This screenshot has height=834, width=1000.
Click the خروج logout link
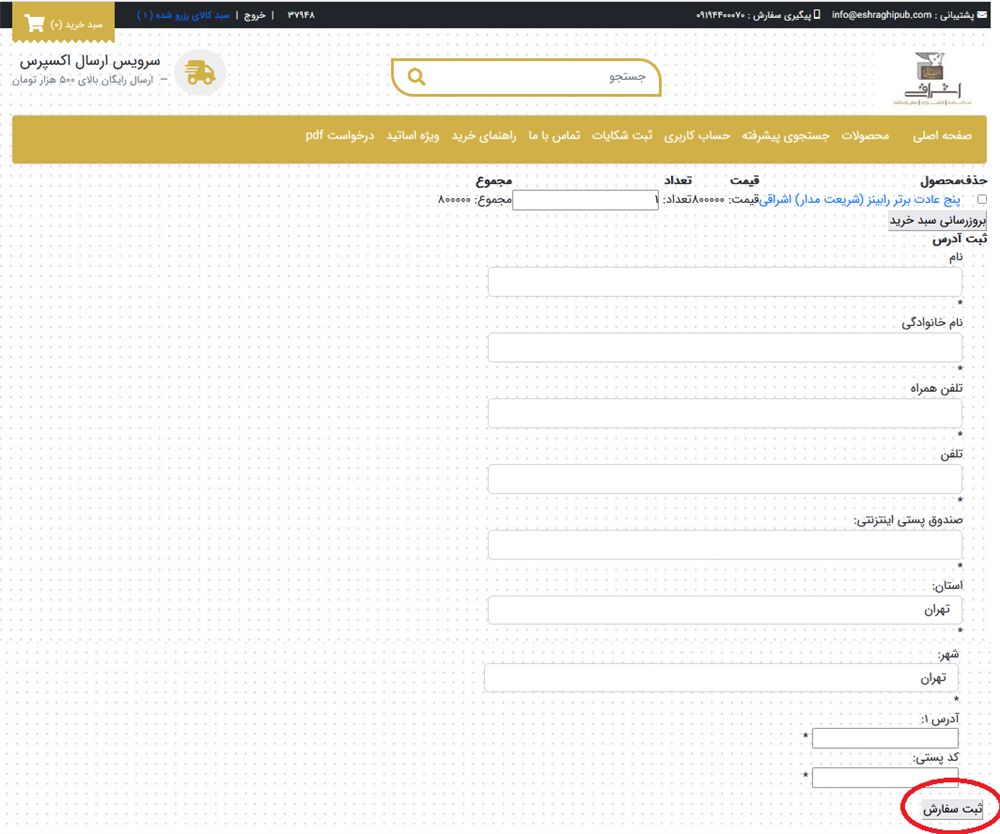click(x=254, y=15)
